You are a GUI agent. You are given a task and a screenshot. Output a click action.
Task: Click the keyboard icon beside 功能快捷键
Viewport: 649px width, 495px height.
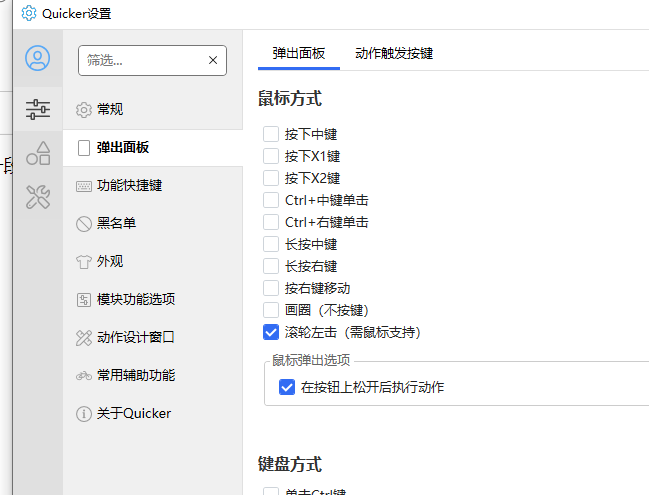[84, 186]
